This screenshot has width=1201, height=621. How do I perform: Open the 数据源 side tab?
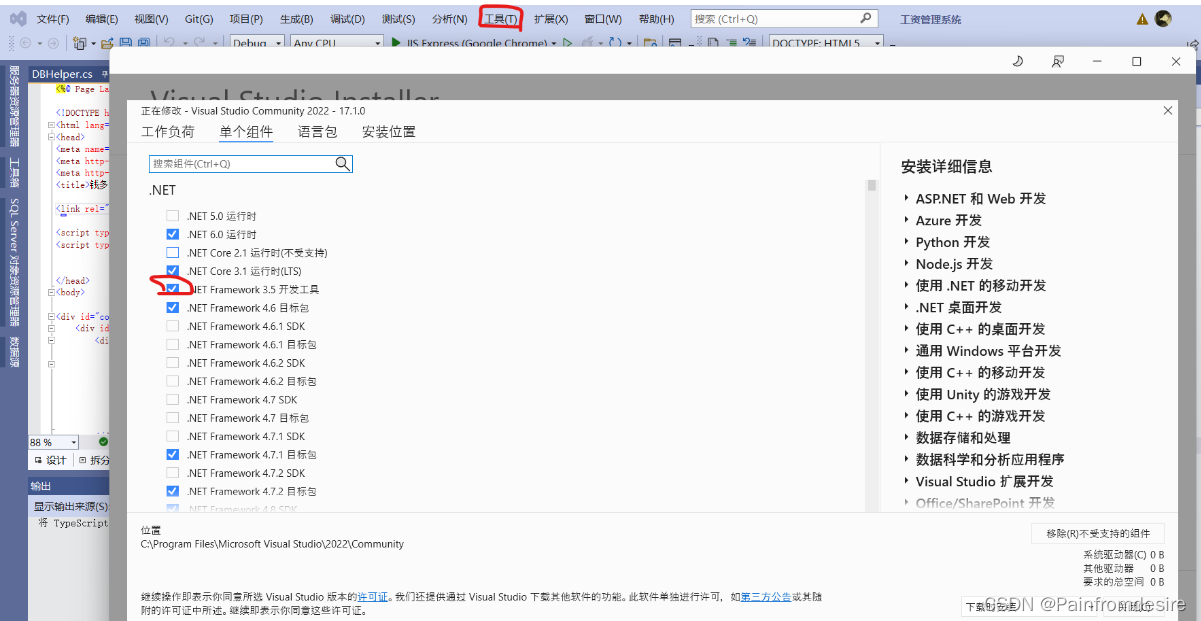coord(15,350)
